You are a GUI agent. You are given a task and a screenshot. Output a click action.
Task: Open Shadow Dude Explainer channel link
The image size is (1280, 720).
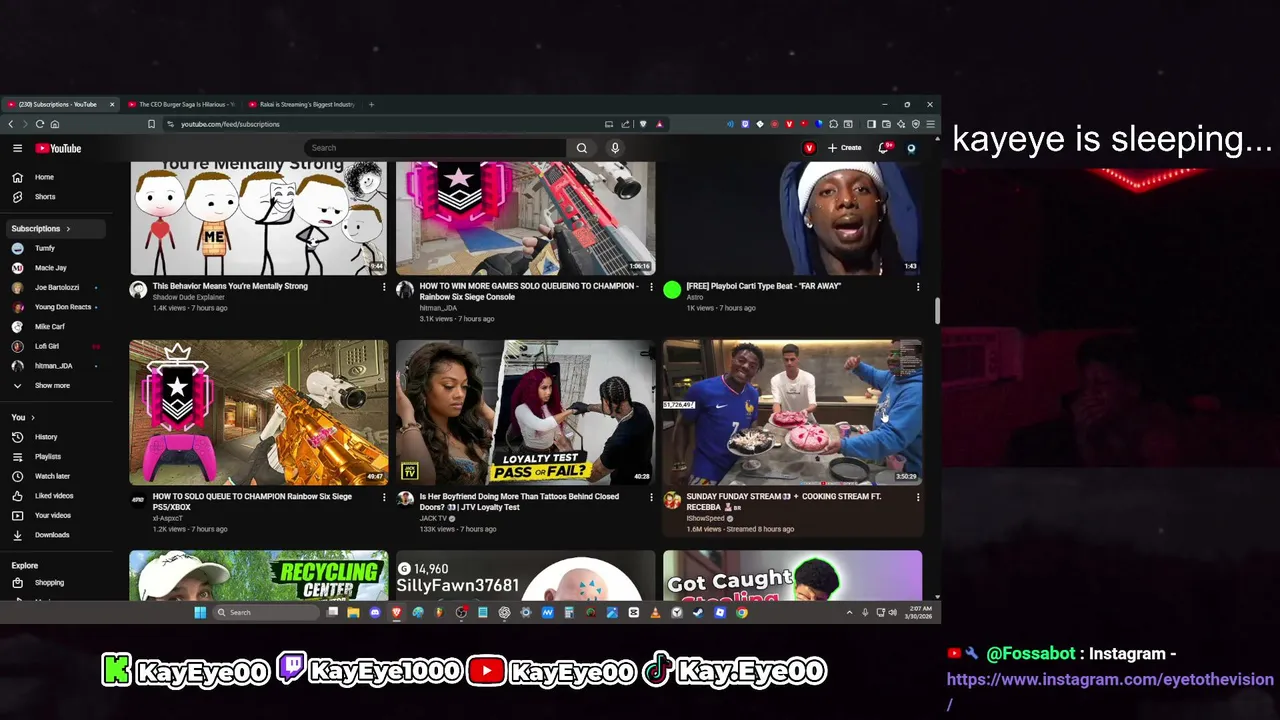tap(188, 297)
